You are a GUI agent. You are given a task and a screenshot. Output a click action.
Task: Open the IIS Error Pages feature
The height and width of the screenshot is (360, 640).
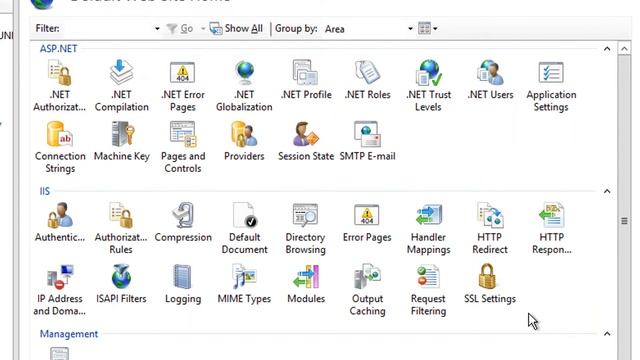click(367, 222)
